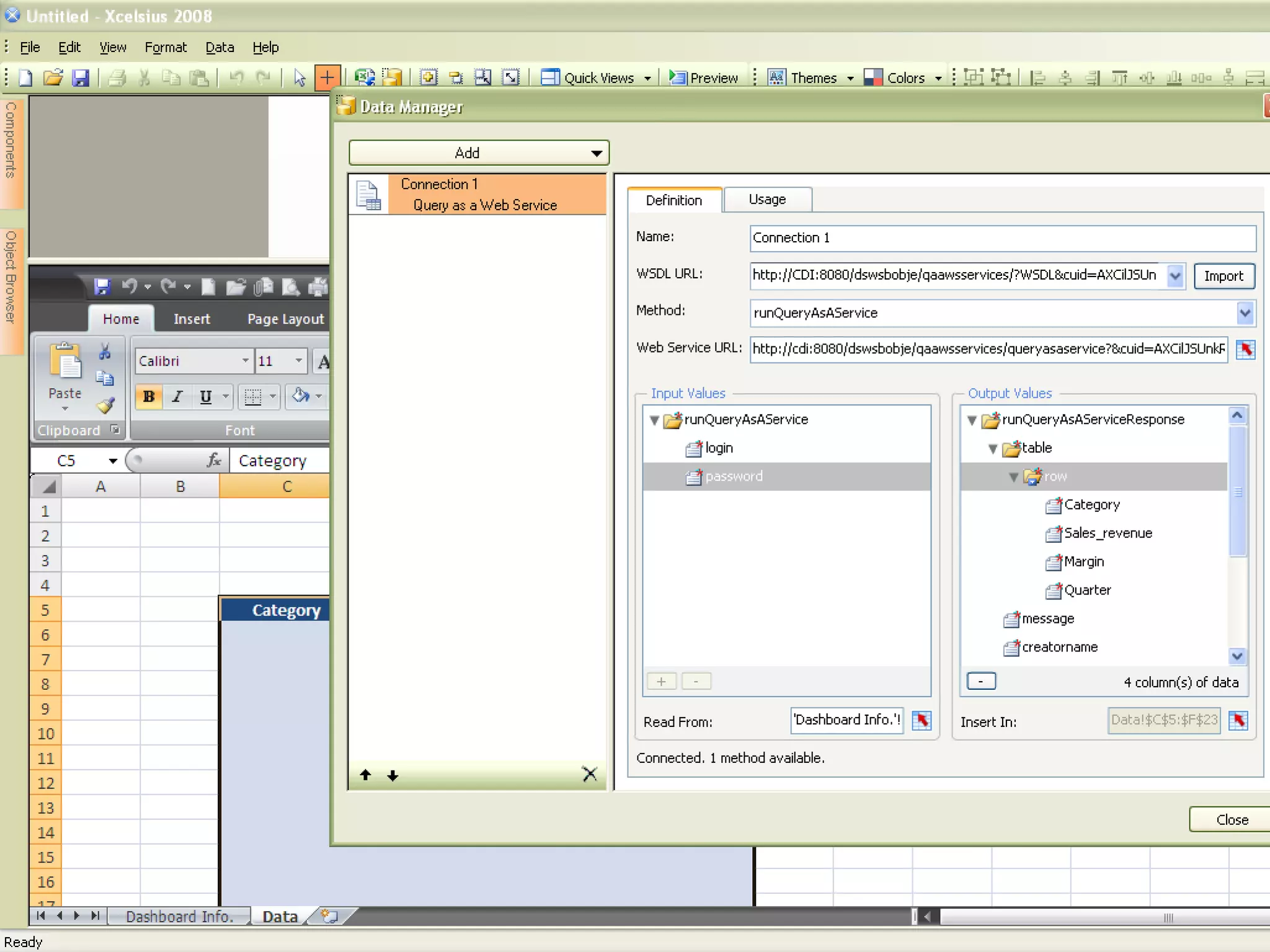Image resolution: width=1270 pixels, height=952 pixels.
Task: Move connection down with the down arrow
Action: [393, 775]
